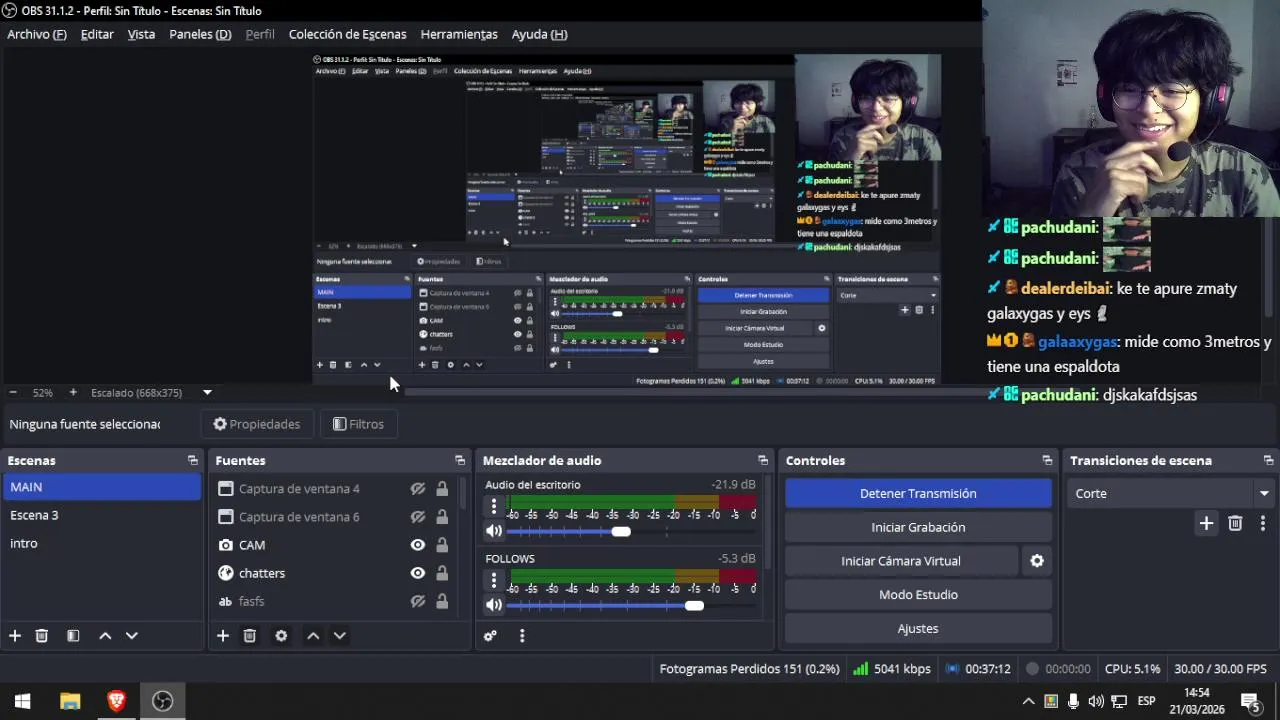Delete the scene transition trash icon
1280x720 pixels.
1235,523
